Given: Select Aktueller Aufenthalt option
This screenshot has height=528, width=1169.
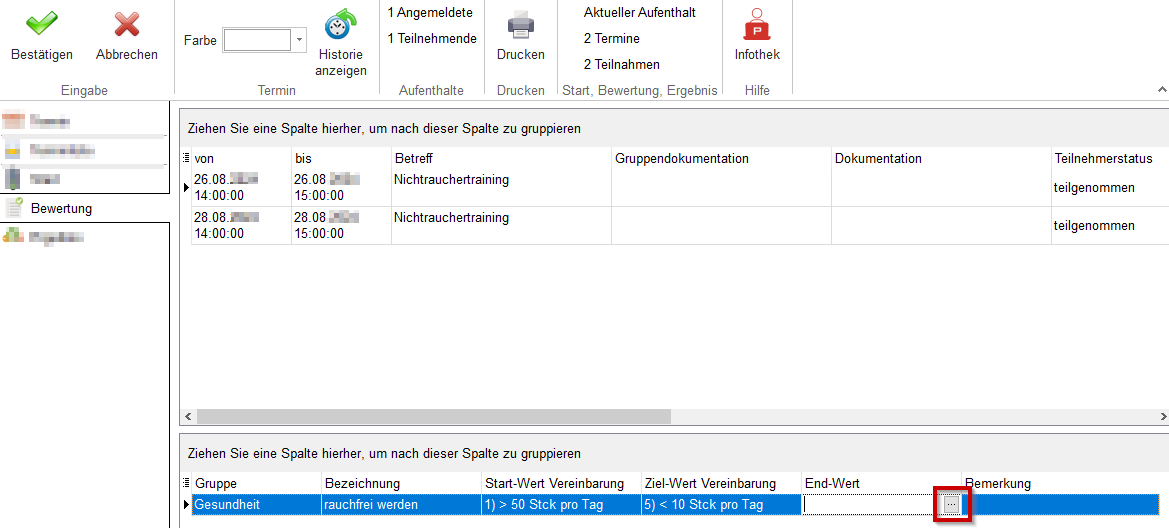Looking at the screenshot, I should 639,13.
